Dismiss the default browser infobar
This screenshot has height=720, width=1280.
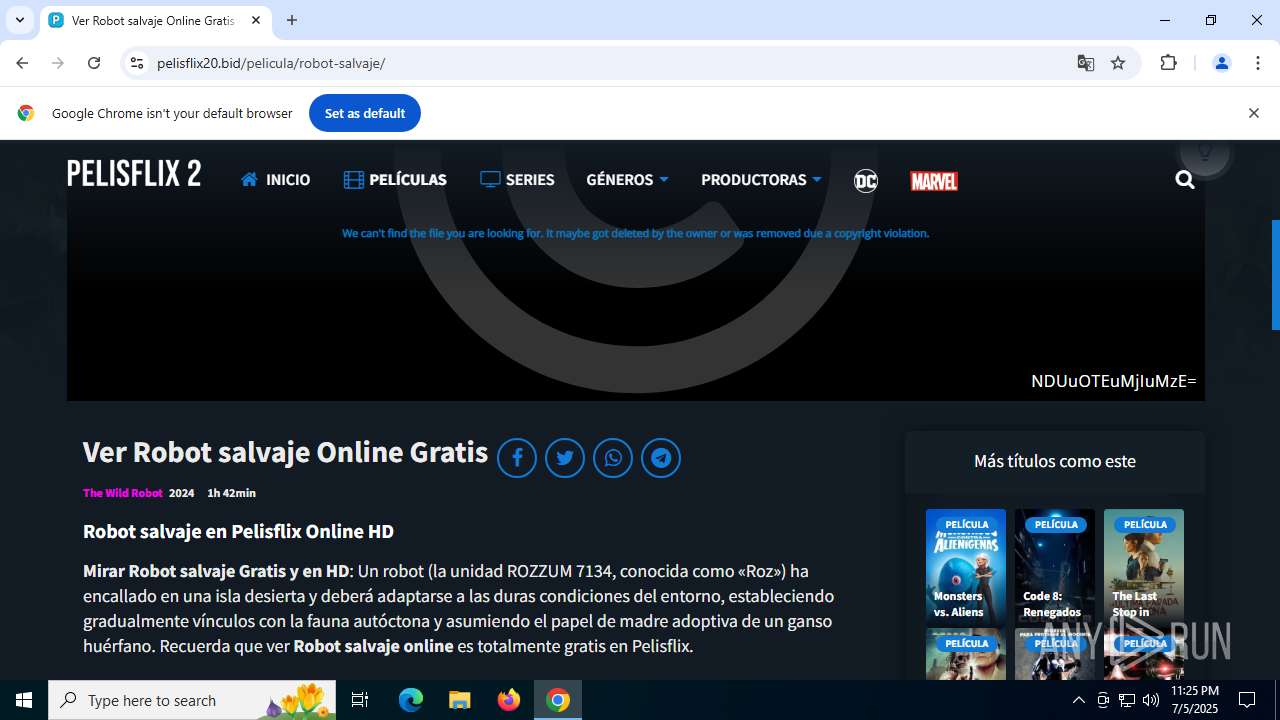pos(1253,113)
